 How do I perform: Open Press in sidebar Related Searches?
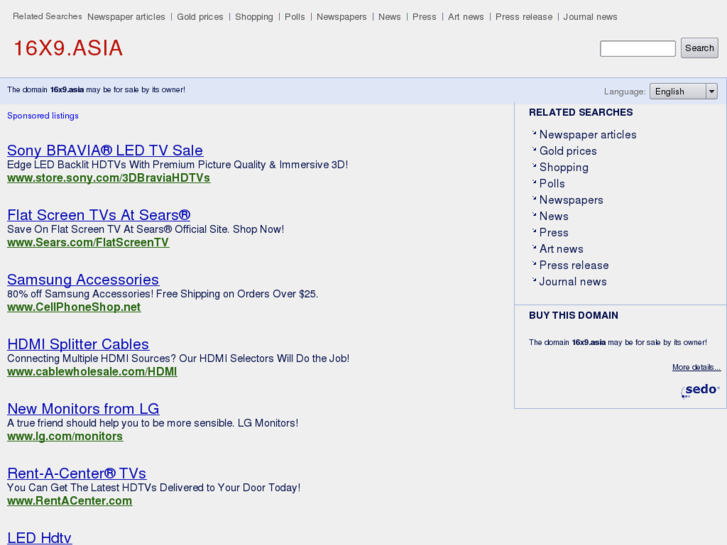click(554, 232)
